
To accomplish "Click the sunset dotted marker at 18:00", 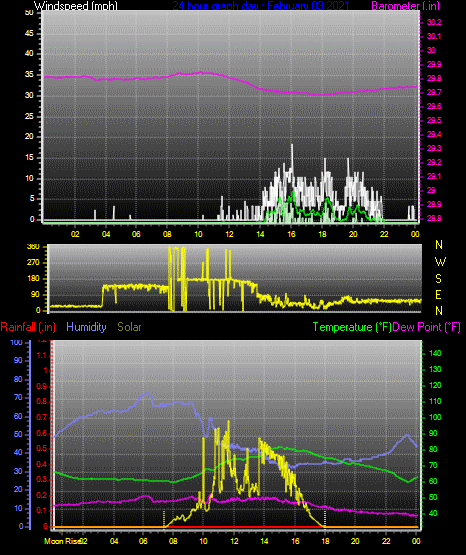I will tap(325, 519).
